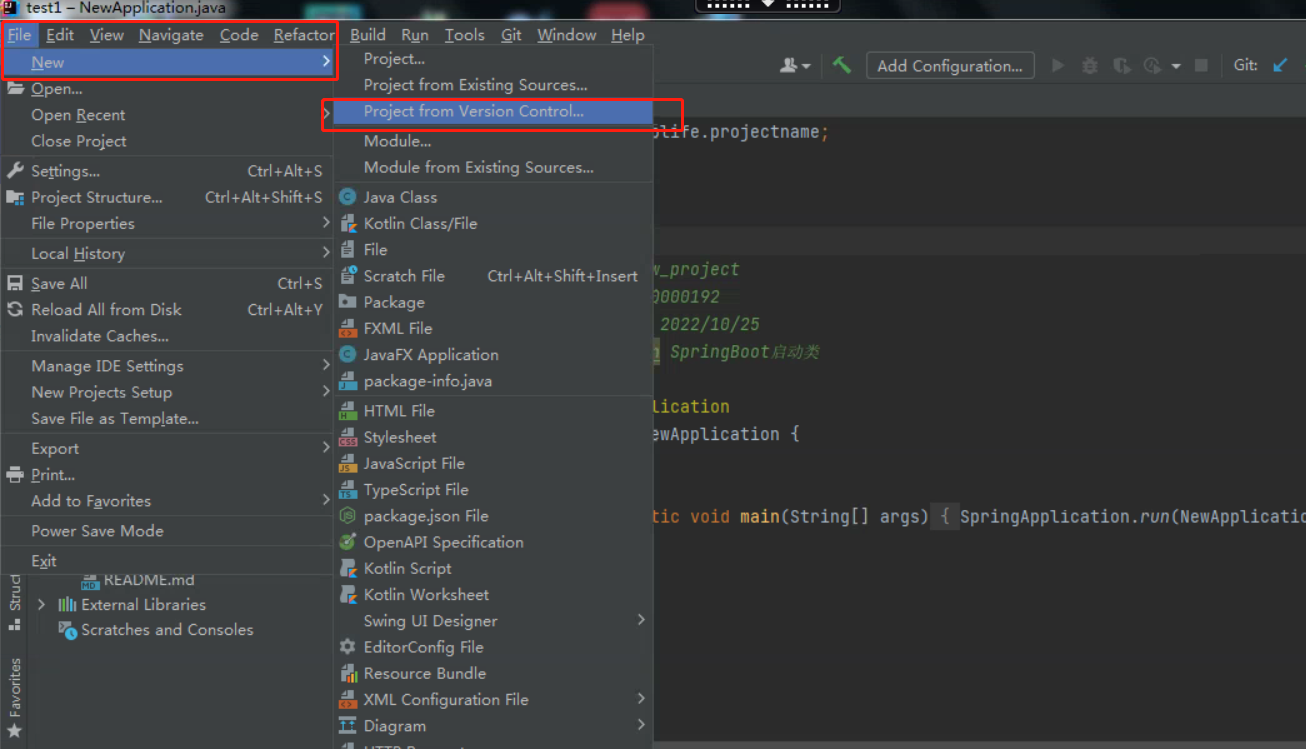The image size is (1306, 749).
Task: Open the Help menu
Action: (627, 35)
